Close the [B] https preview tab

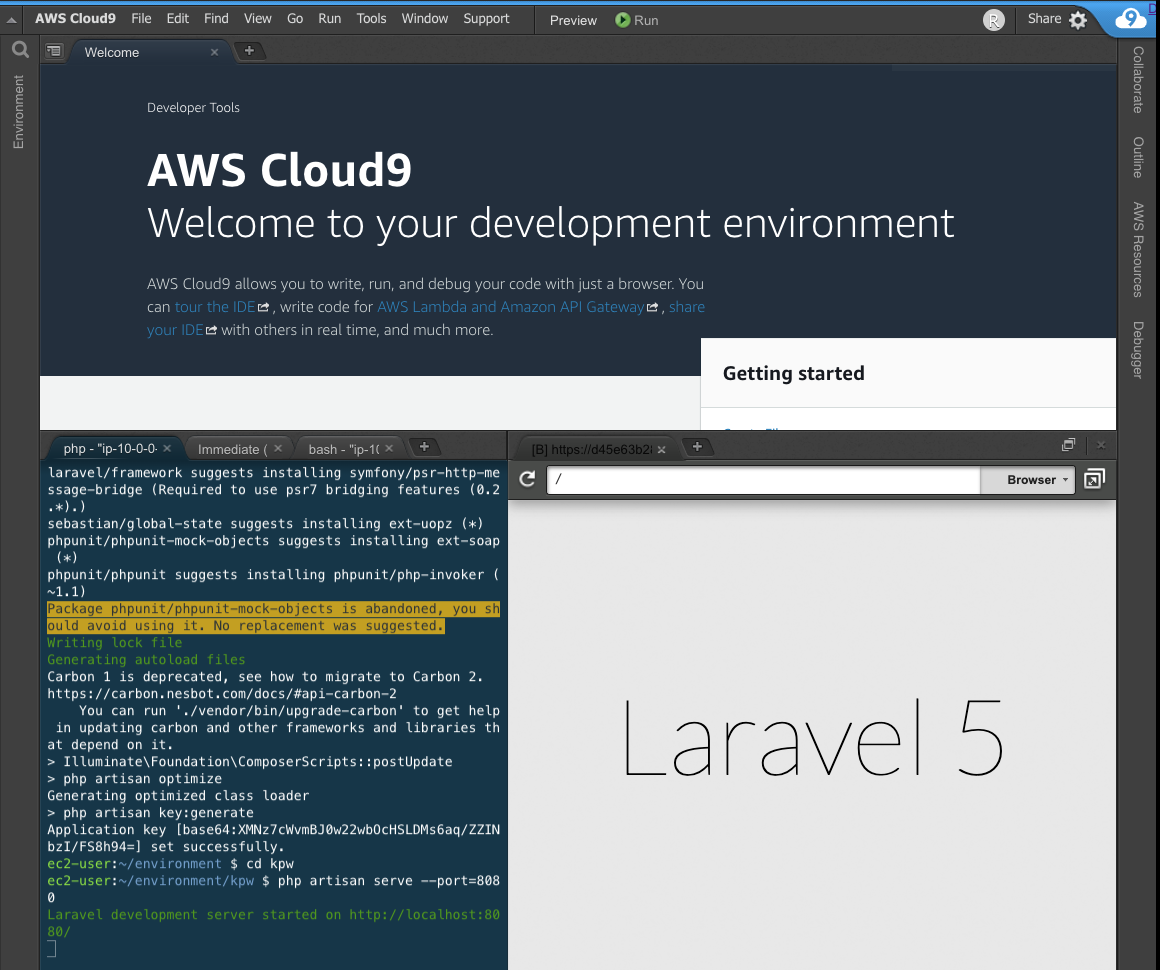point(661,449)
